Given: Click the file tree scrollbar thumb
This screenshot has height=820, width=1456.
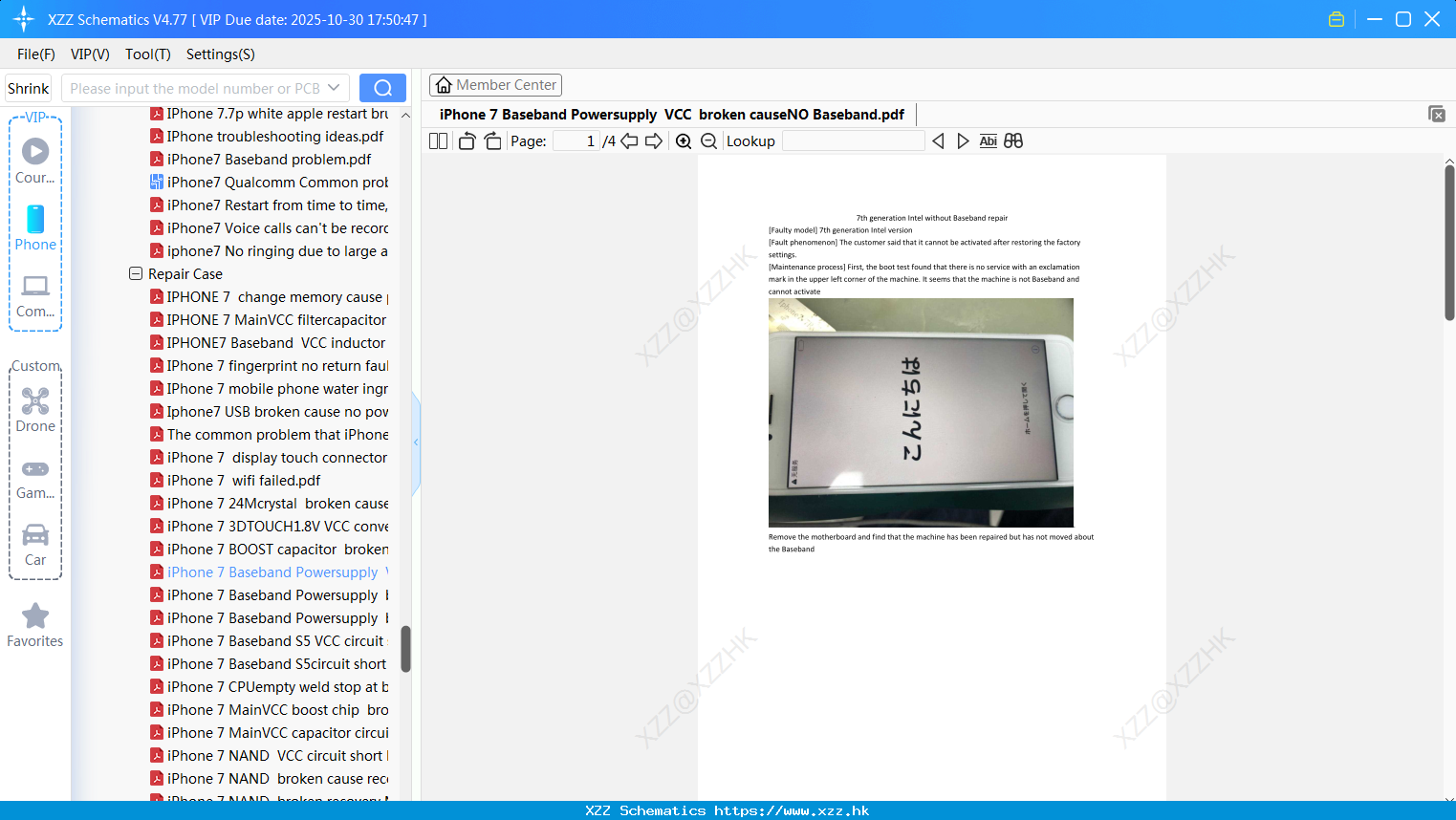Looking at the screenshot, I should pos(405,649).
